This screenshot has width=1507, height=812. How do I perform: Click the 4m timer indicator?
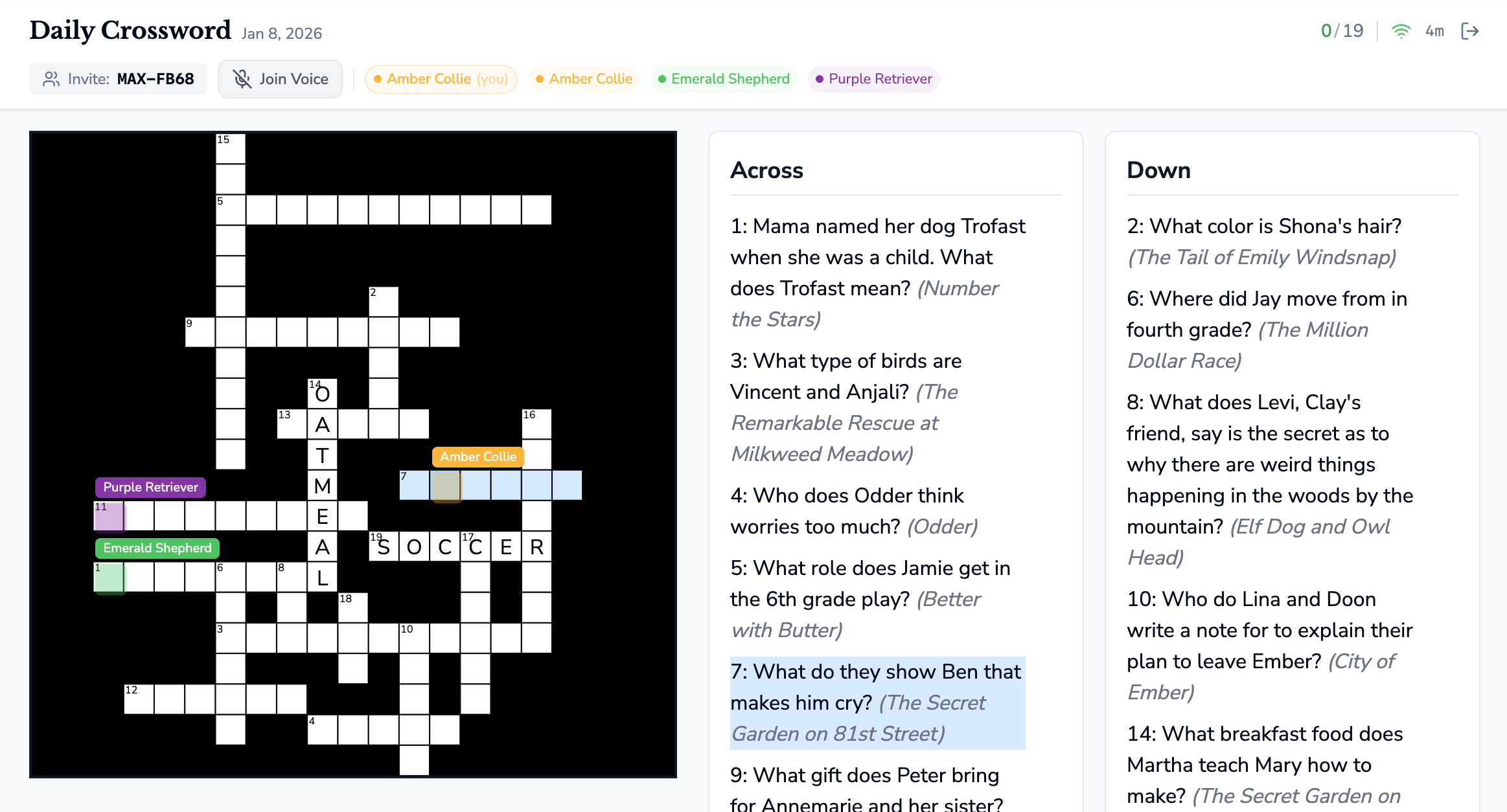click(1434, 30)
